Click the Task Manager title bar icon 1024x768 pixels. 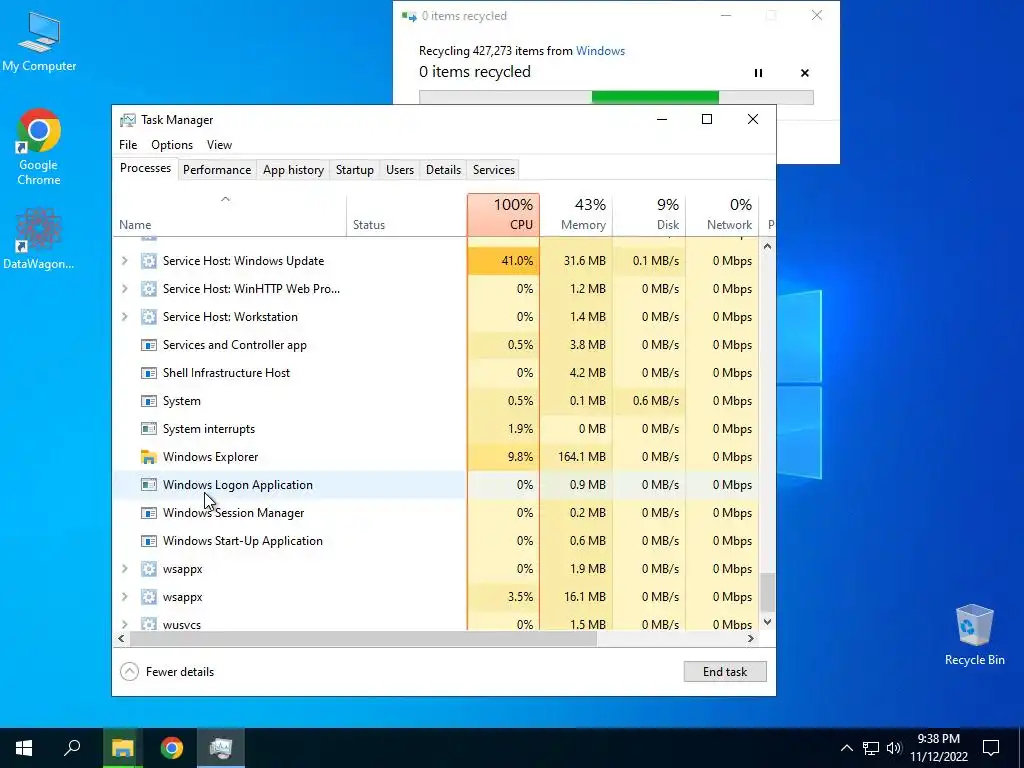(127, 120)
